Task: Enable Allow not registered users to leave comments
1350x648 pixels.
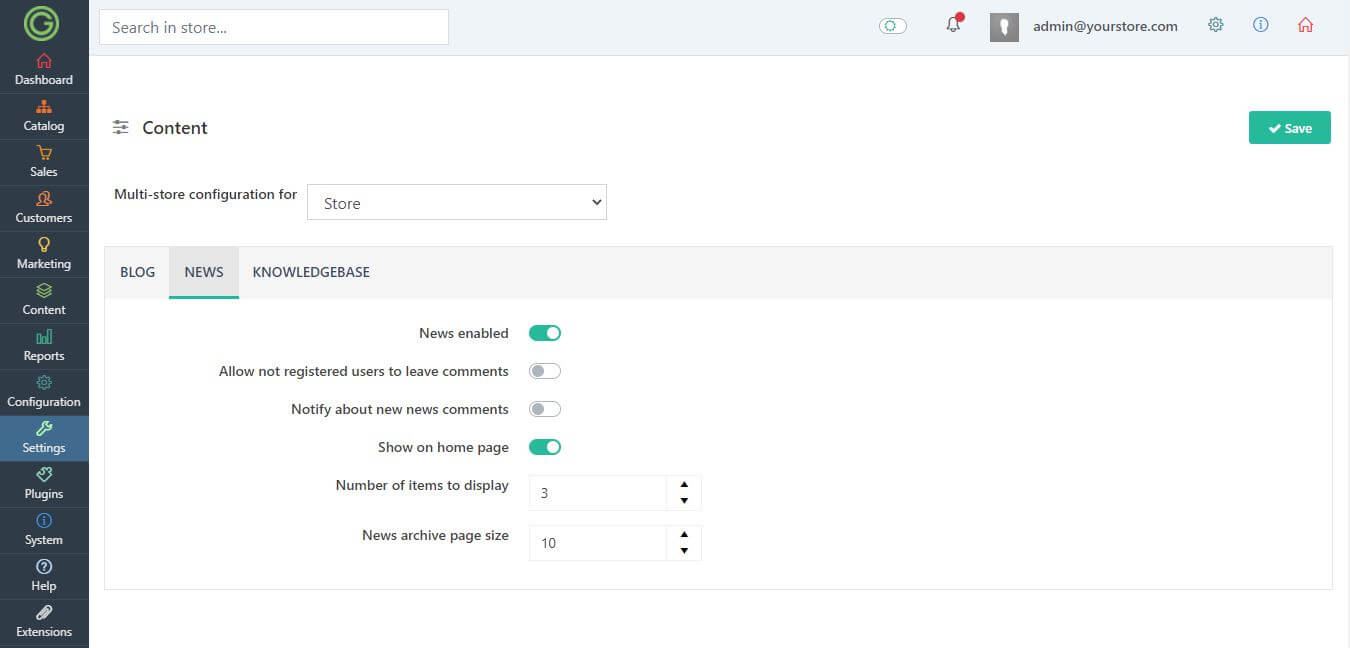Action: tap(545, 371)
